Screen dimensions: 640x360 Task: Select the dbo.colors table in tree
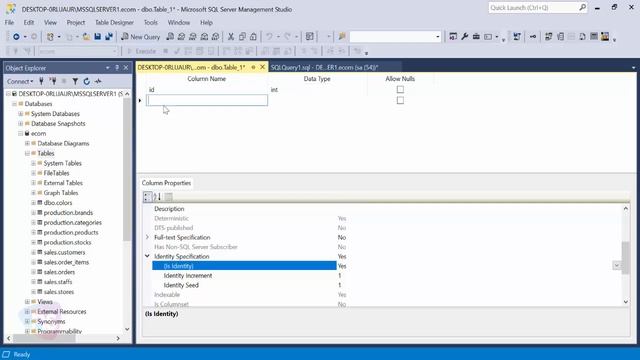click(58, 202)
